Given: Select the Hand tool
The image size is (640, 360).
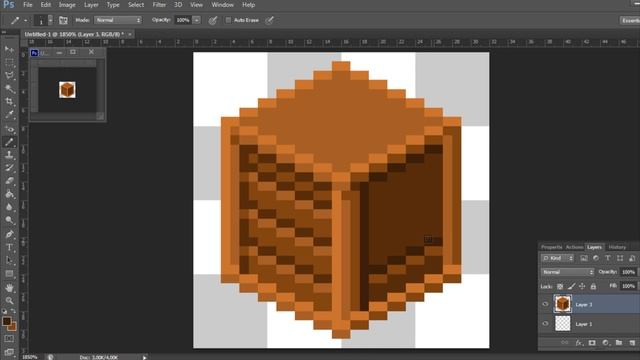Looking at the screenshot, I should pos(9,288).
